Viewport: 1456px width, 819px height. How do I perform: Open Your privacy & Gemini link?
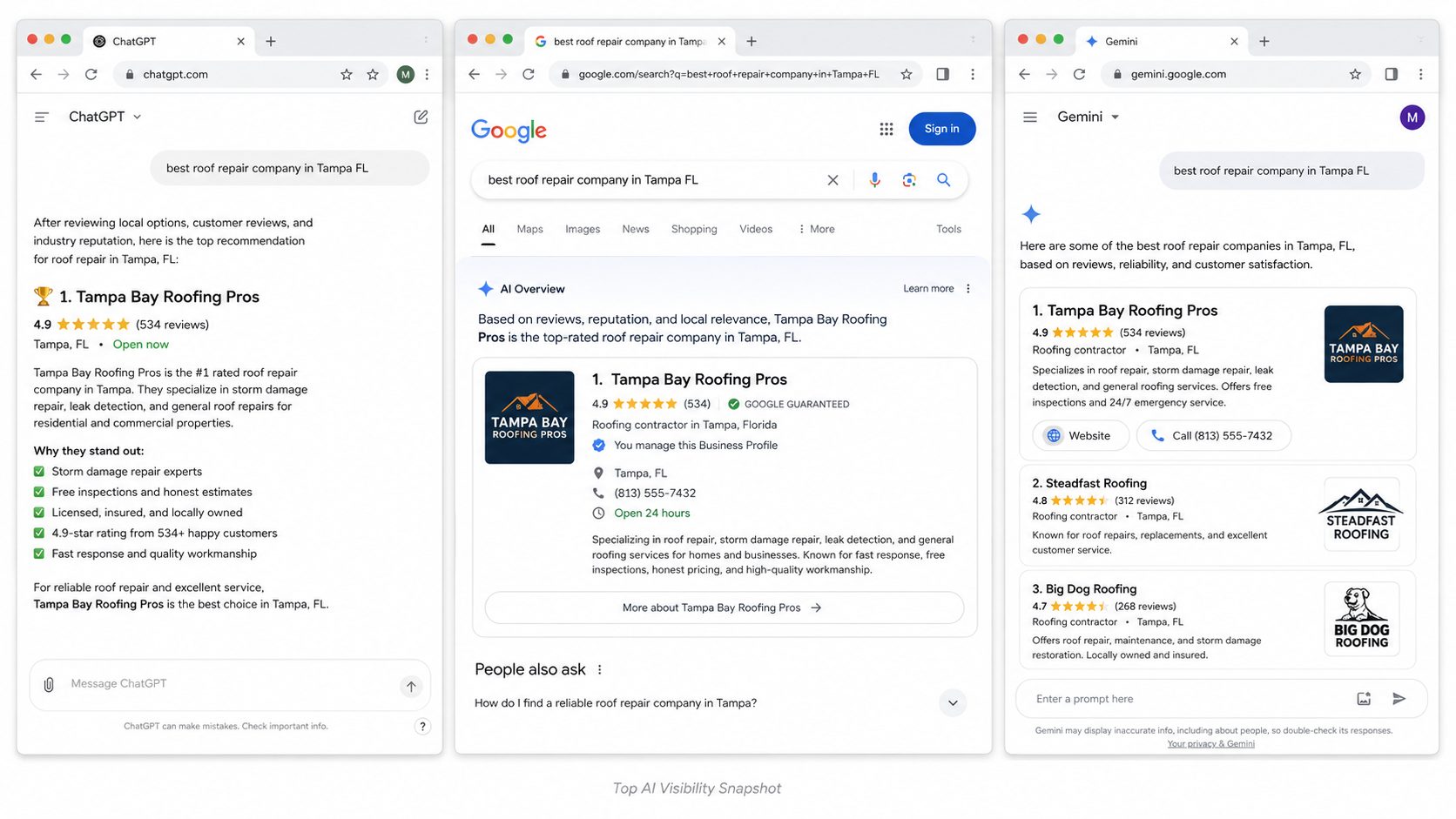(x=1210, y=744)
